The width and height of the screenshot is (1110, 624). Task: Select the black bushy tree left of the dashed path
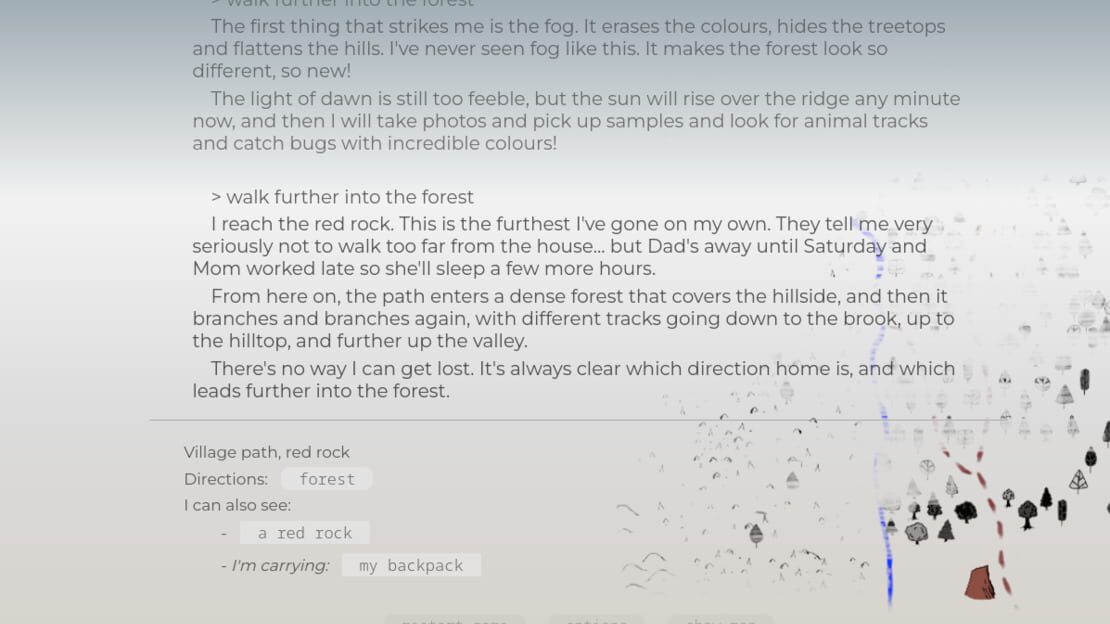(966, 511)
